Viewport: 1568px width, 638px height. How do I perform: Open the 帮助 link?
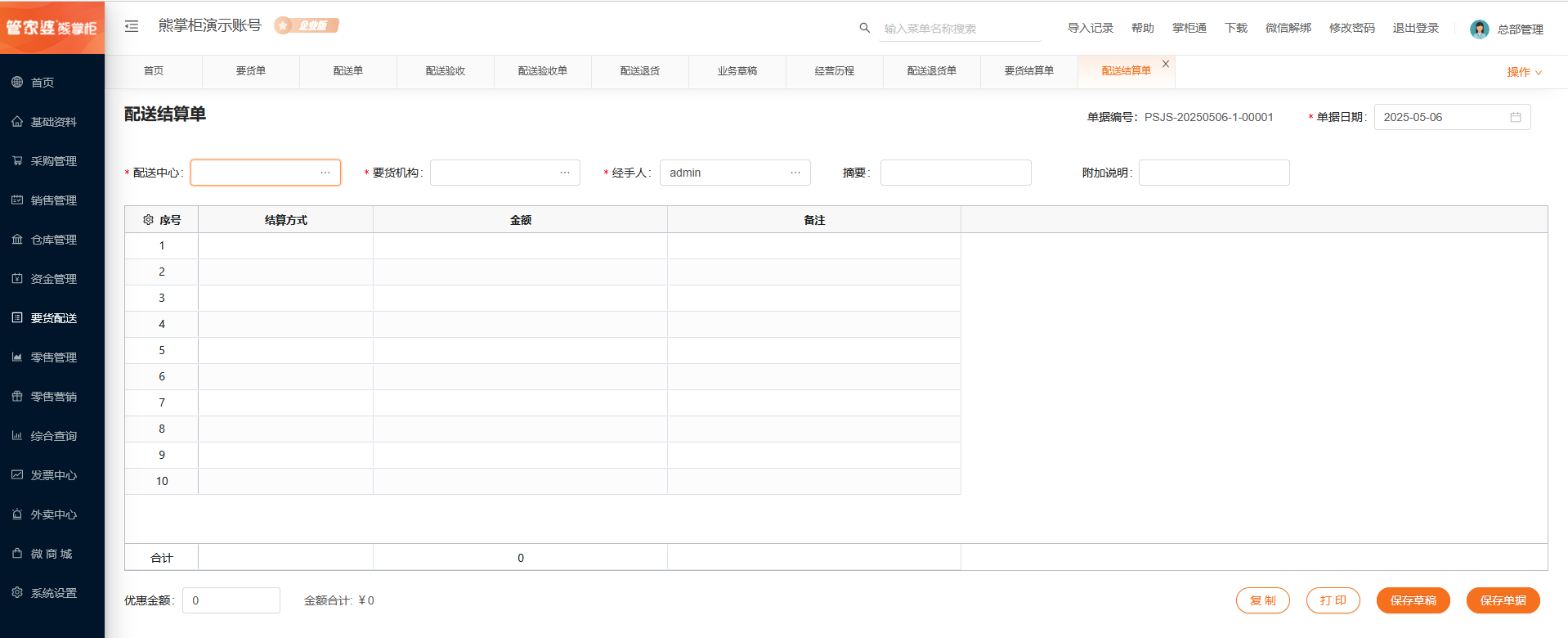tap(1143, 28)
